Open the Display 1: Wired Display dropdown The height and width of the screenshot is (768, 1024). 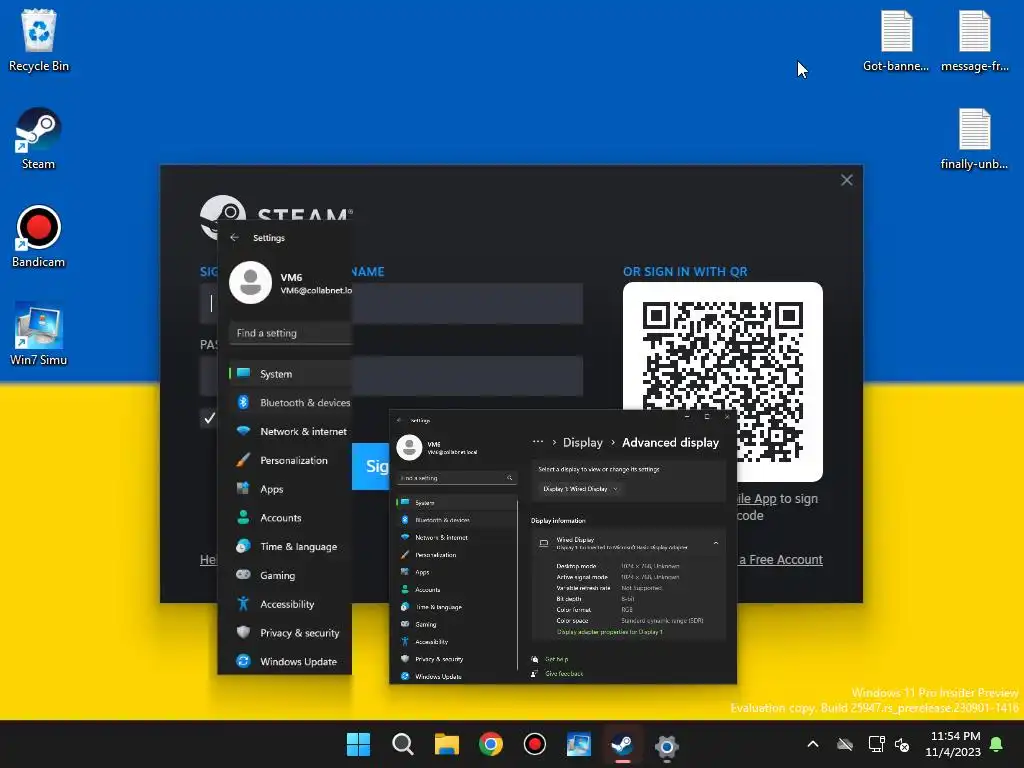580,488
